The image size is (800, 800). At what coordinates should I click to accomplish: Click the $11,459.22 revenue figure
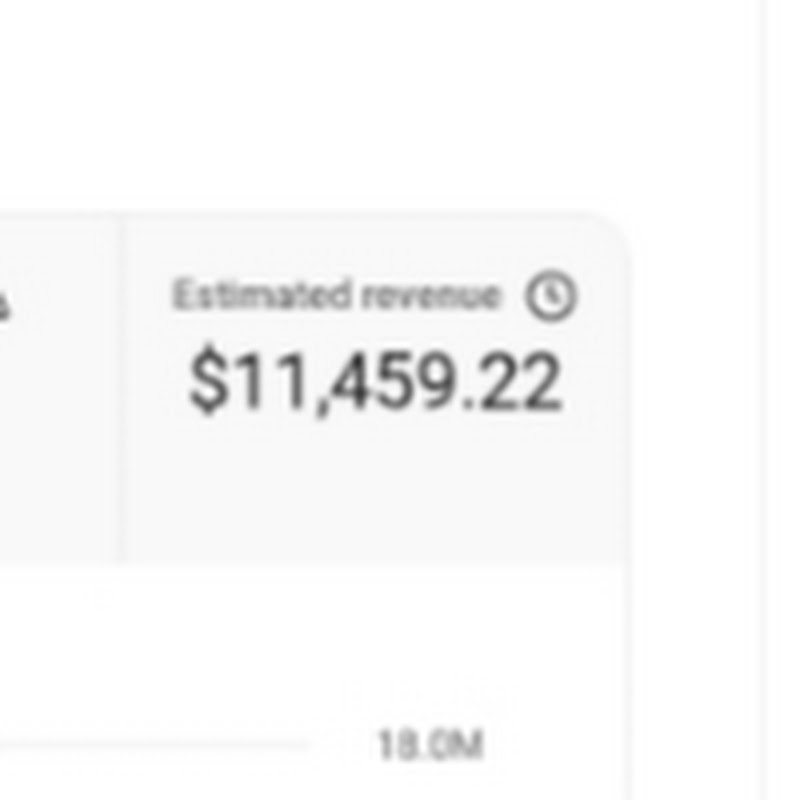point(375,380)
